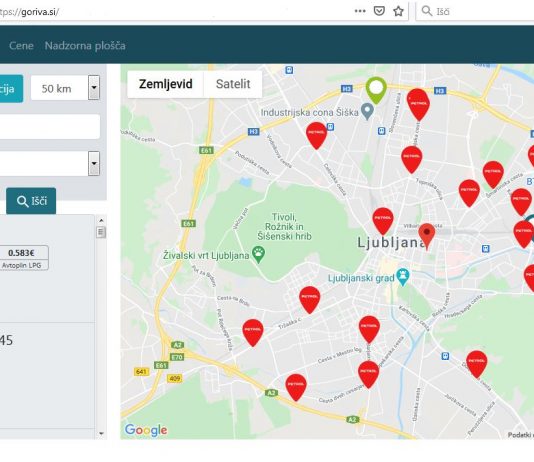
Task: Open the browser page actions ellipsis
Action: click(x=360, y=11)
